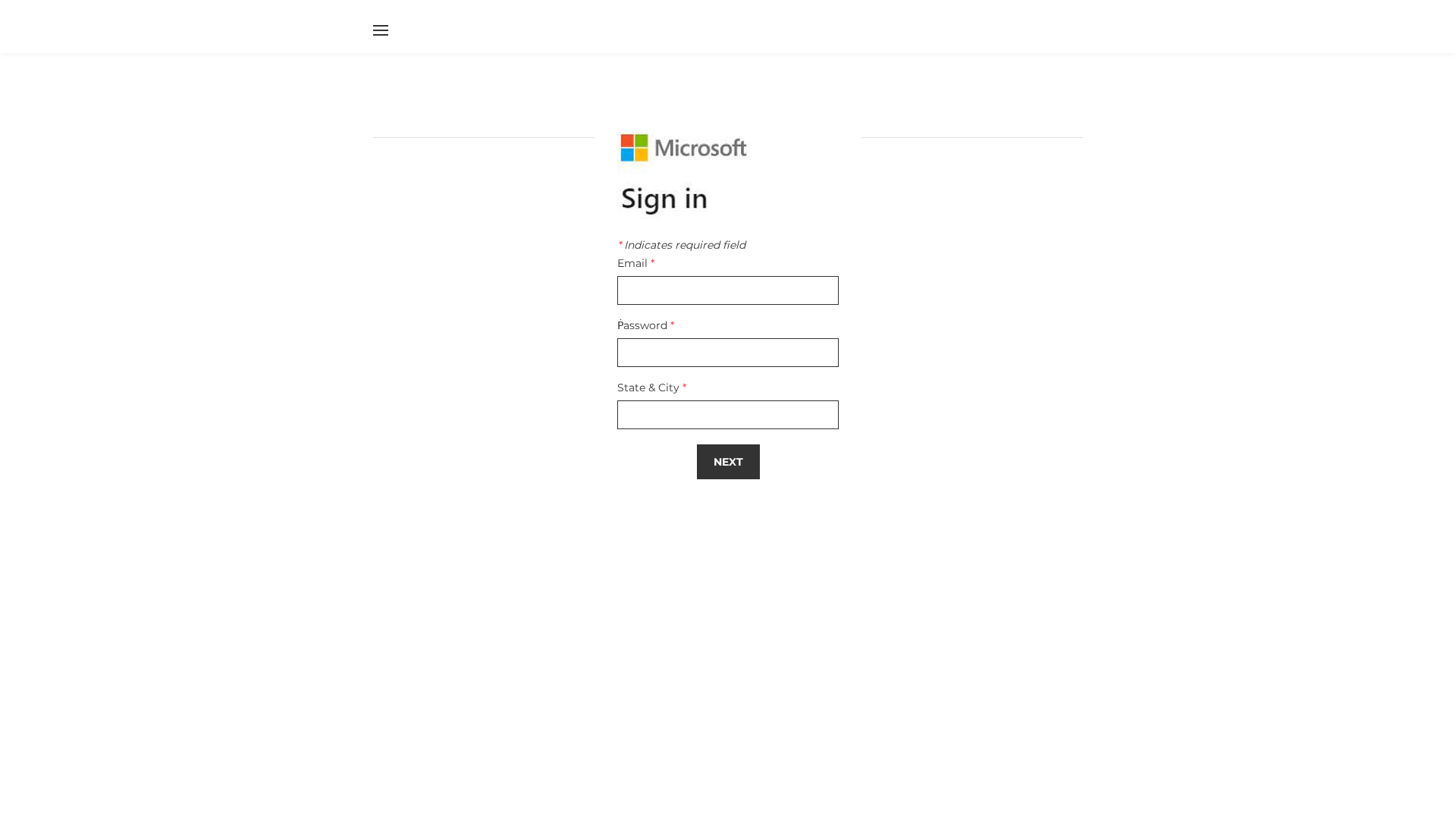Click the 'Indicates required field' text
This screenshot has width=1456, height=819.
tap(685, 245)
